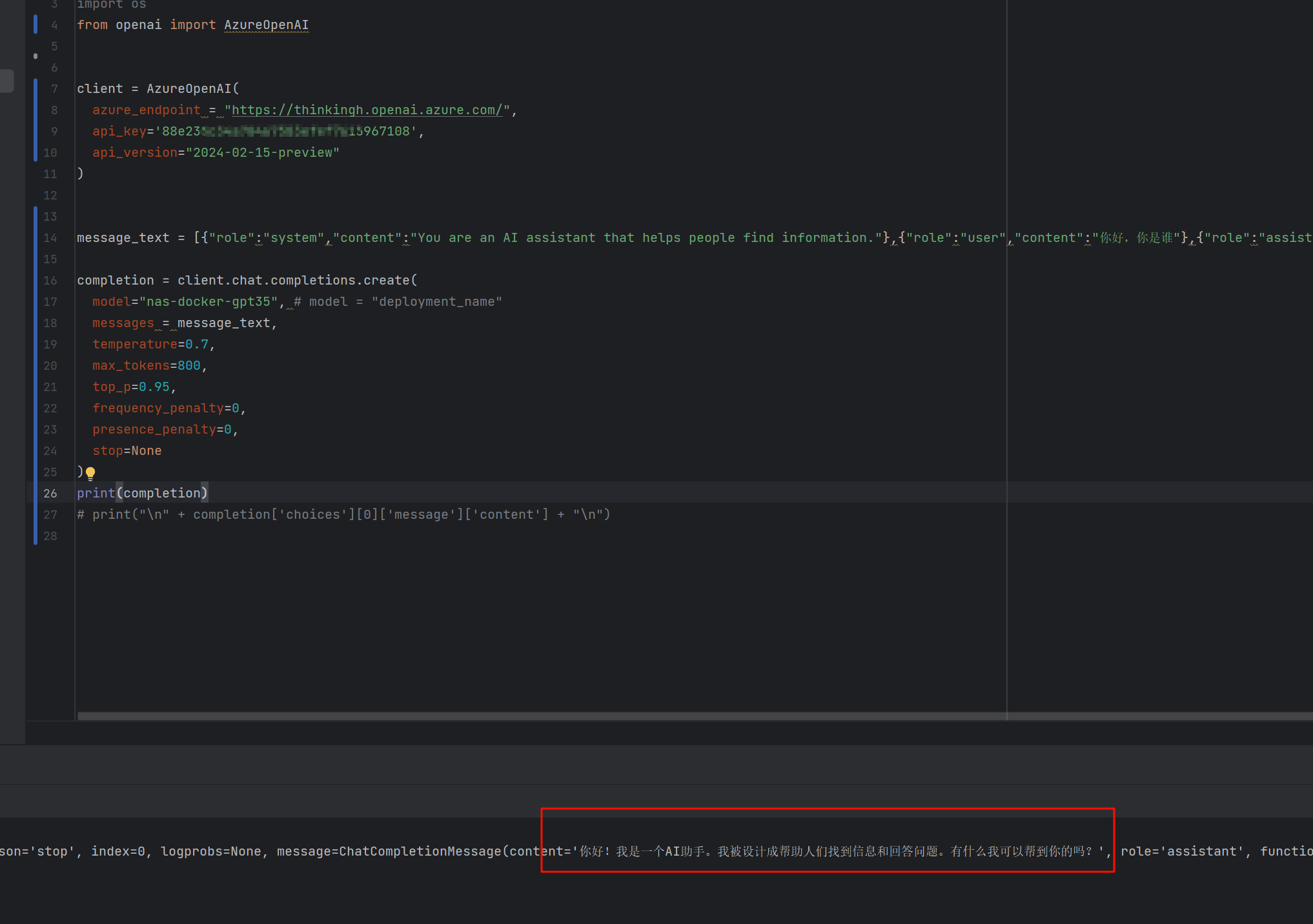1313x924 pixels.
Task: Click the commented-out print line 27
Action: click(x=343, y=515)
